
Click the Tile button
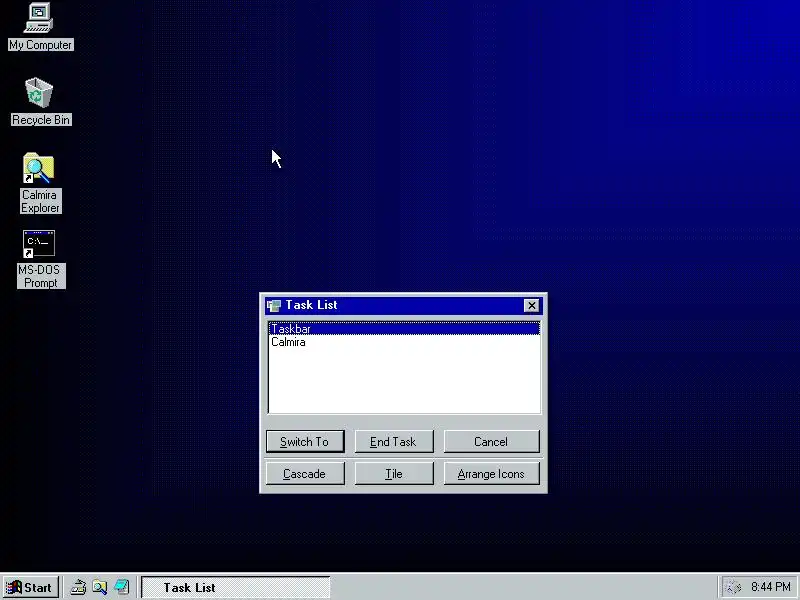(394, 474)
